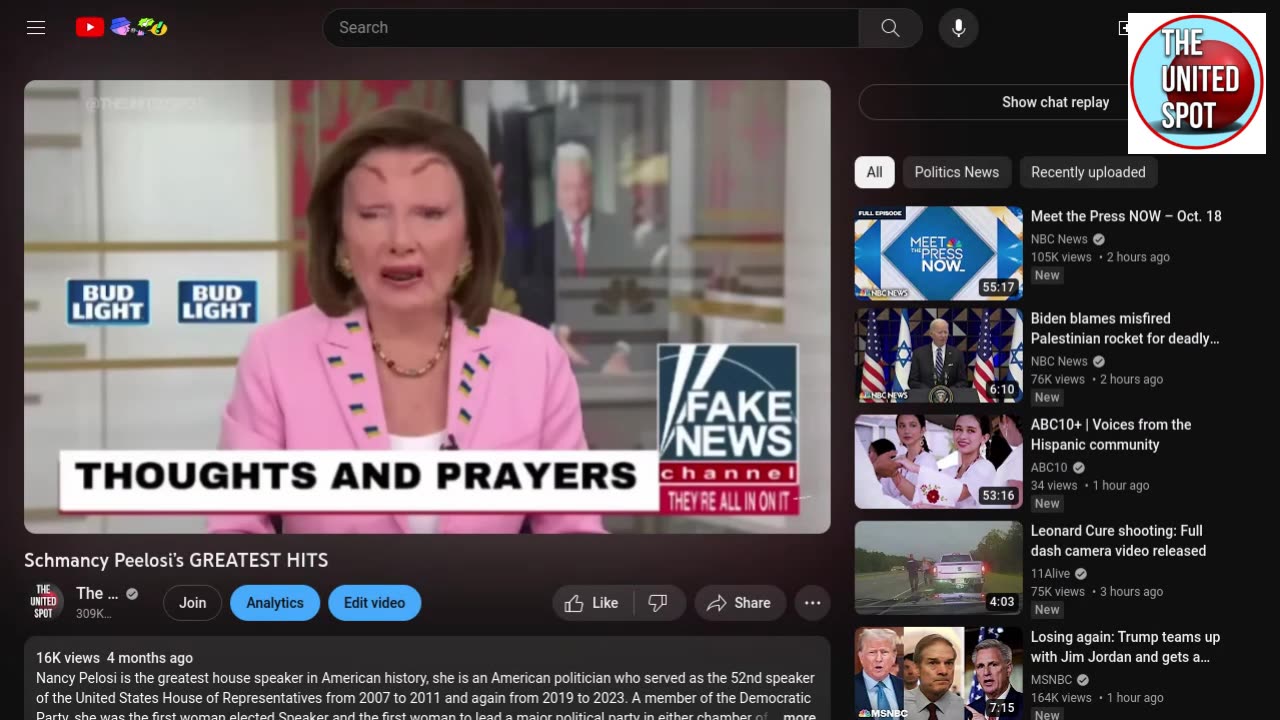Filter by Recently uploaded chip
Viewport: 1280px width, 720px height.
pyautogui.click(x=1088, y=172)
